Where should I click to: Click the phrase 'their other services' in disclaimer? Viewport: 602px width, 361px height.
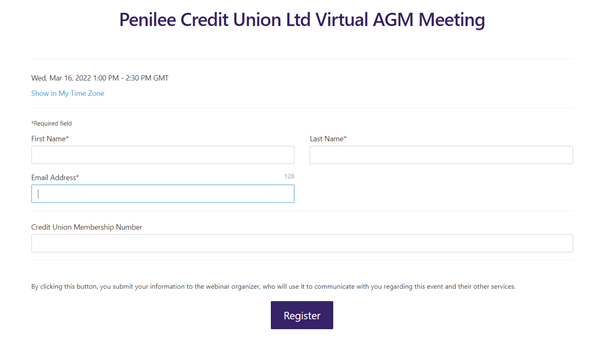(x=486, y=286)
